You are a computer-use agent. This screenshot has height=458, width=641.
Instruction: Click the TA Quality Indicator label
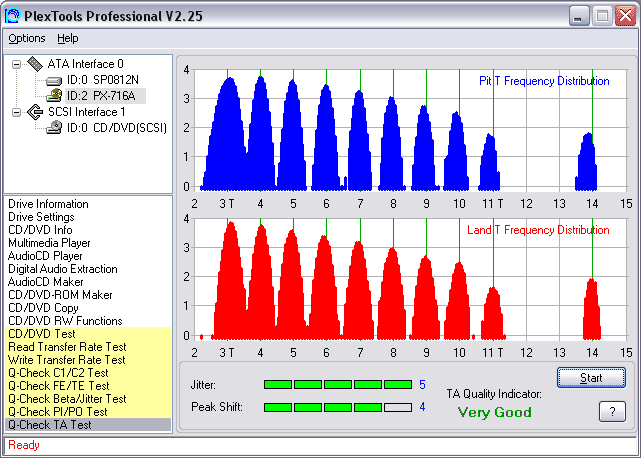tap(494, 394)
